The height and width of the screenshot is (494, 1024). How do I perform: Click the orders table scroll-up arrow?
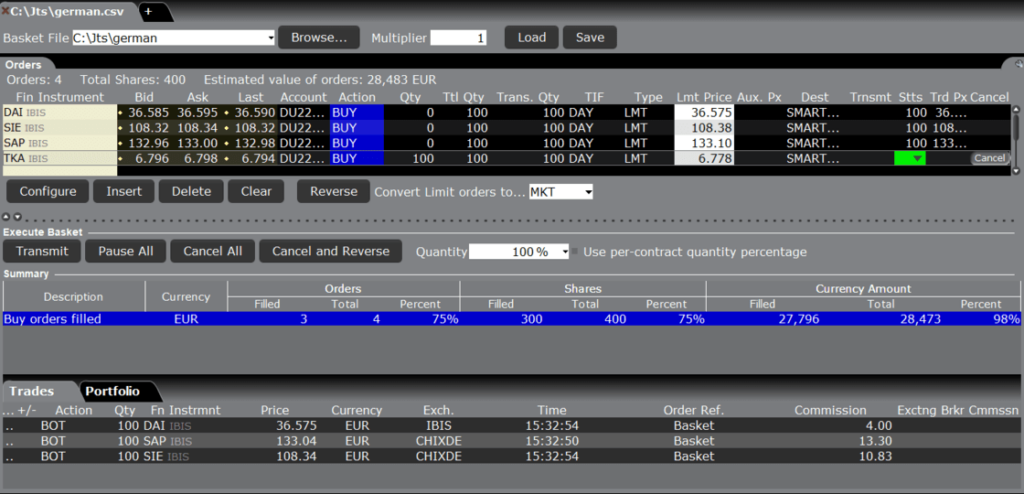click(x=1016, y=110)
